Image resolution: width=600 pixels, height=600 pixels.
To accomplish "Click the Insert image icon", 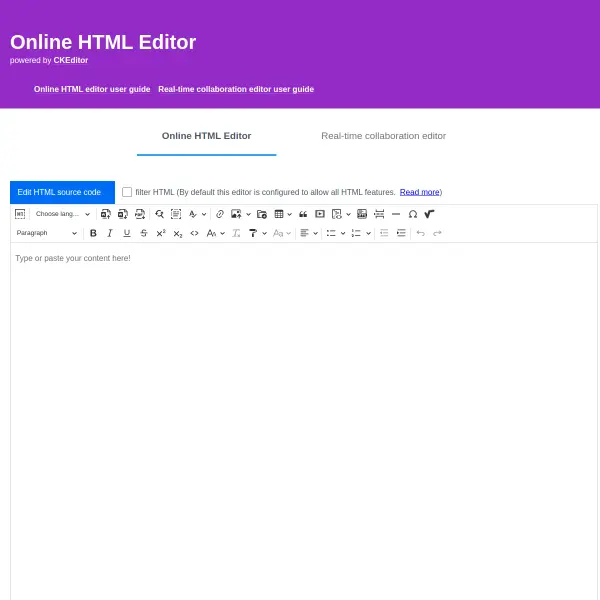I will click(x=236, y=214).
